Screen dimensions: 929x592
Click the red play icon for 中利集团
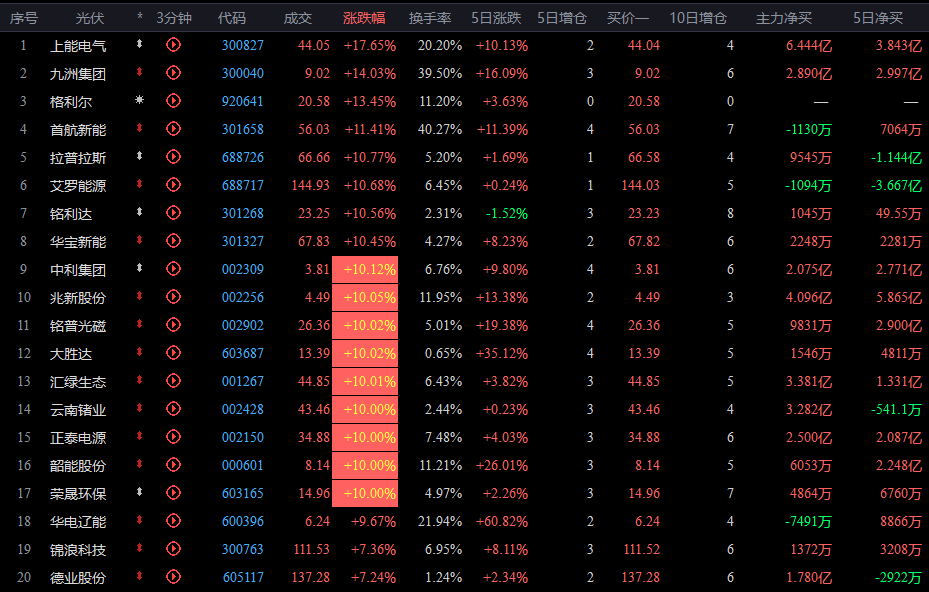coord(173,269)
